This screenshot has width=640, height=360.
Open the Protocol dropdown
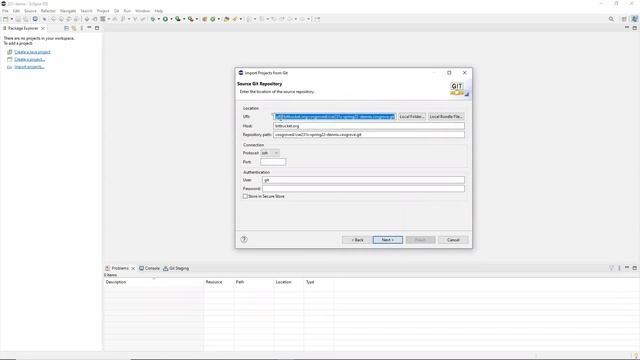pos(270,153)
